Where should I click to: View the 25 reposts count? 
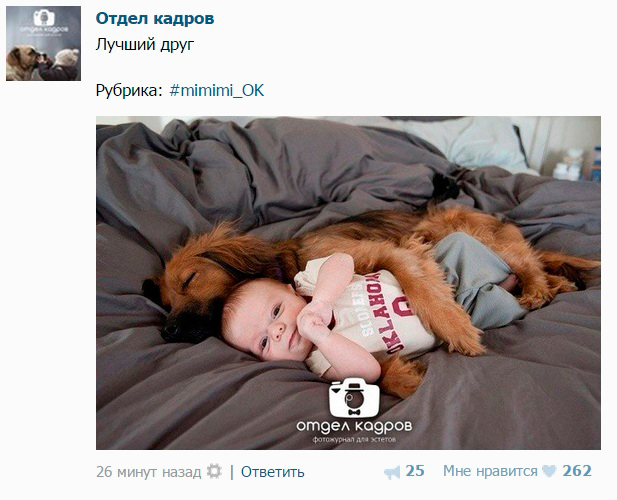pyautogui.click(x=415, y=471)
